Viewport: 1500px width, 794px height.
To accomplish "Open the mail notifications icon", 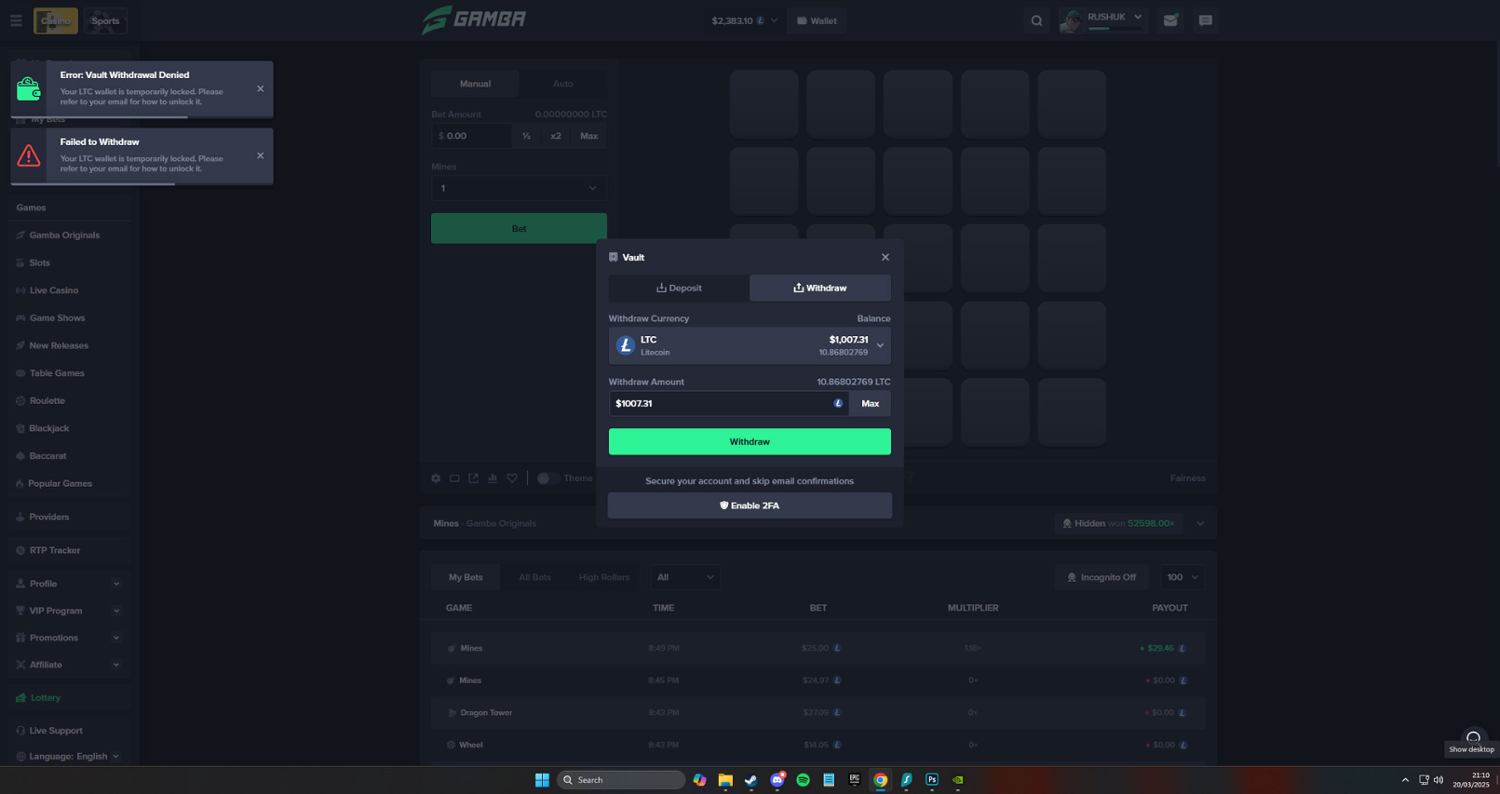I will [1170, 20].
